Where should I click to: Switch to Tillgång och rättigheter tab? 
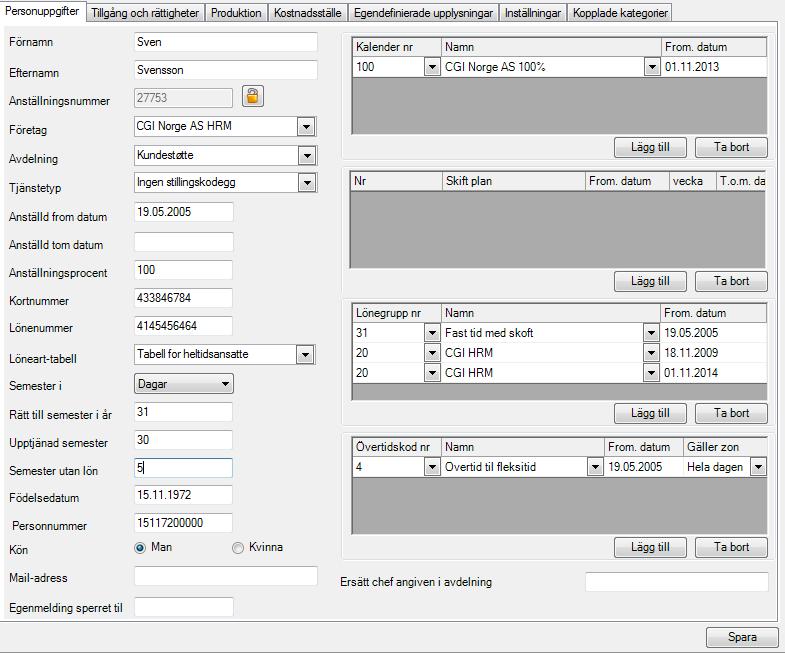click(145, 13)
